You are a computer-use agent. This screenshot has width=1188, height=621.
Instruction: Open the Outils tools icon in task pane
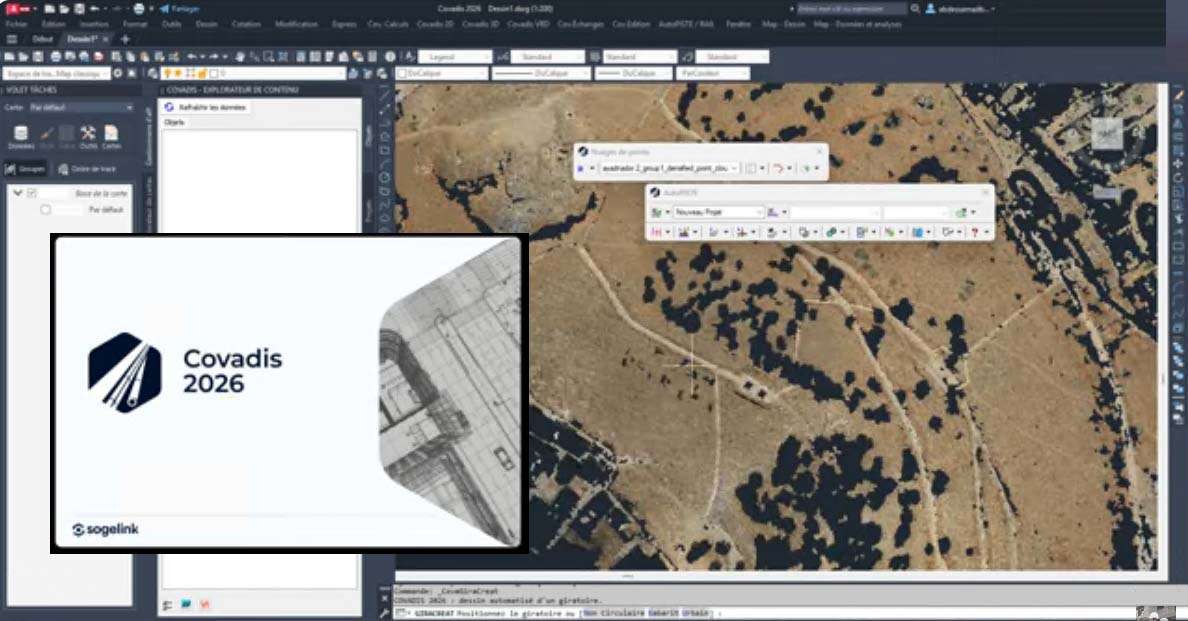pos(88,135)
